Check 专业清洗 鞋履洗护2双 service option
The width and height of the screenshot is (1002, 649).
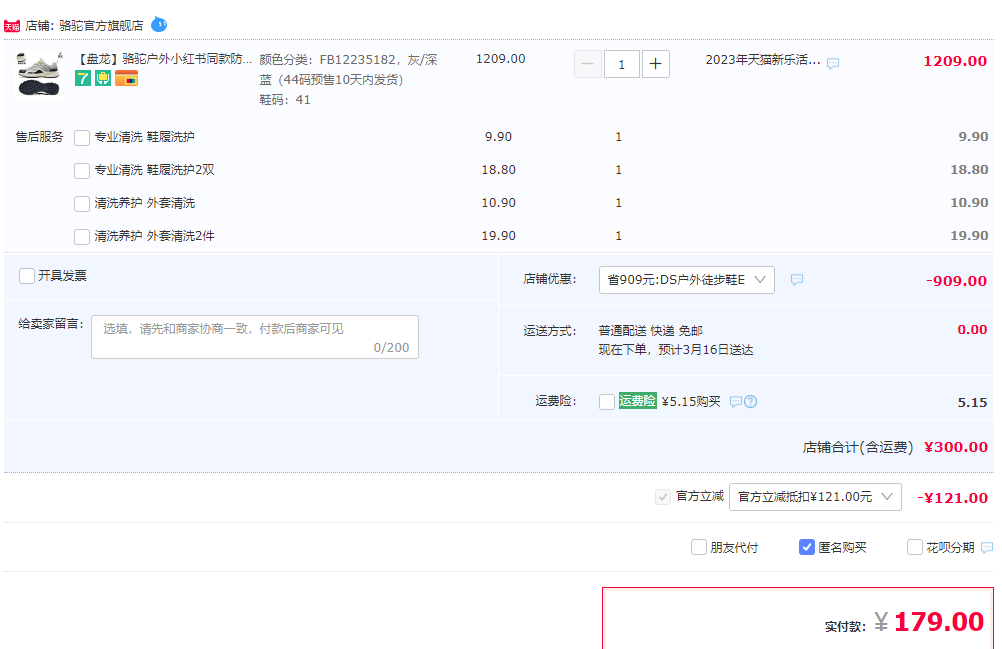(82, 171)
